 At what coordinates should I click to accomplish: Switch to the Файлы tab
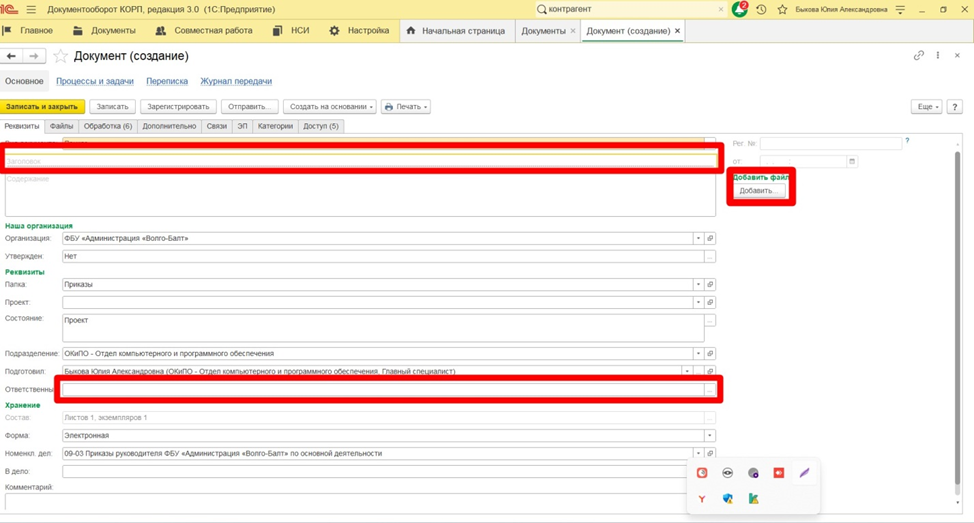click(61, 126)
